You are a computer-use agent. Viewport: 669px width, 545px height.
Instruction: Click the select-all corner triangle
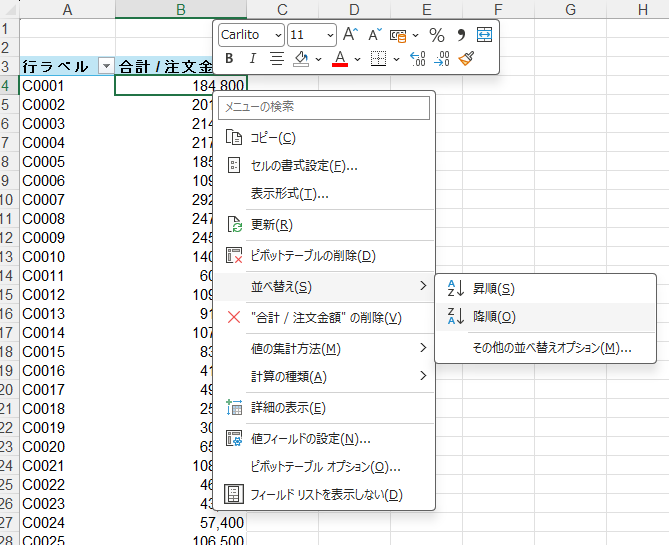tap(9, 9)
